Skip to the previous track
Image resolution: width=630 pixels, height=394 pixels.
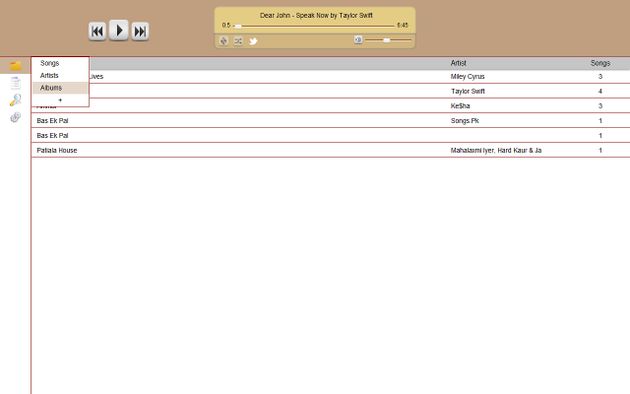[97, 31]
